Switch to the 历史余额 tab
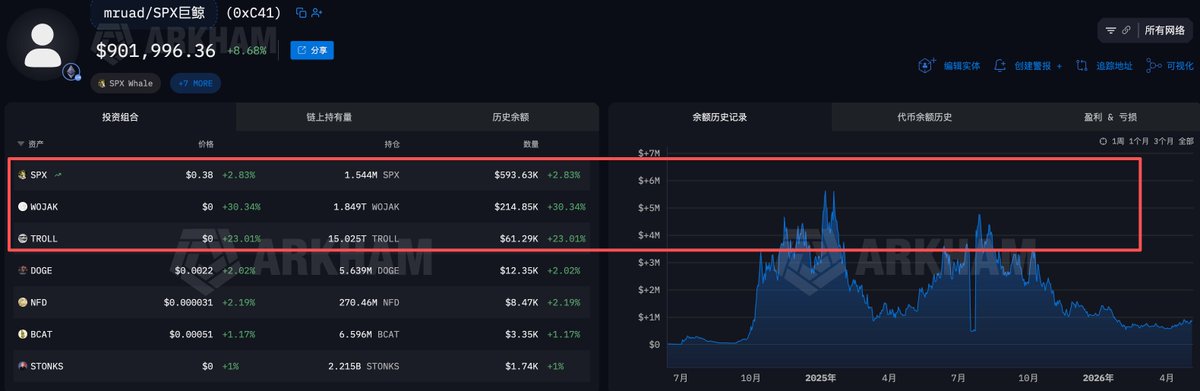This screenshot has width=1200, height=391. tap(510, 117)
